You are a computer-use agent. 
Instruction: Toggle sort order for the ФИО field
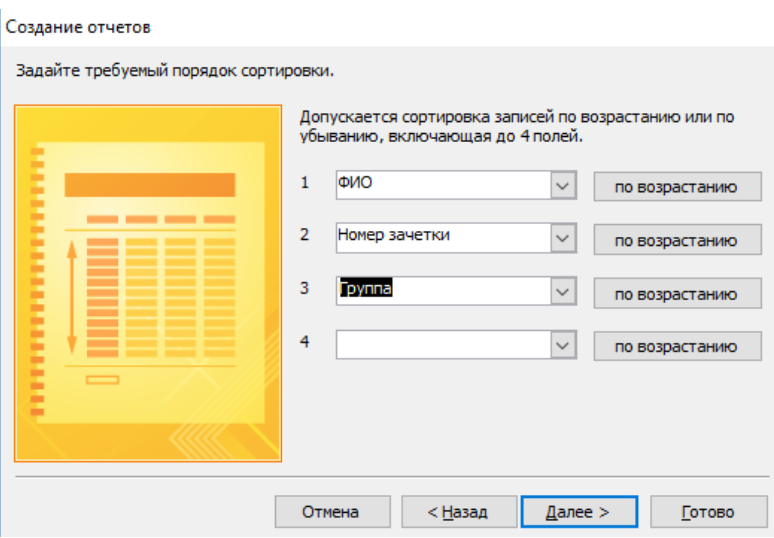point(674,187)
